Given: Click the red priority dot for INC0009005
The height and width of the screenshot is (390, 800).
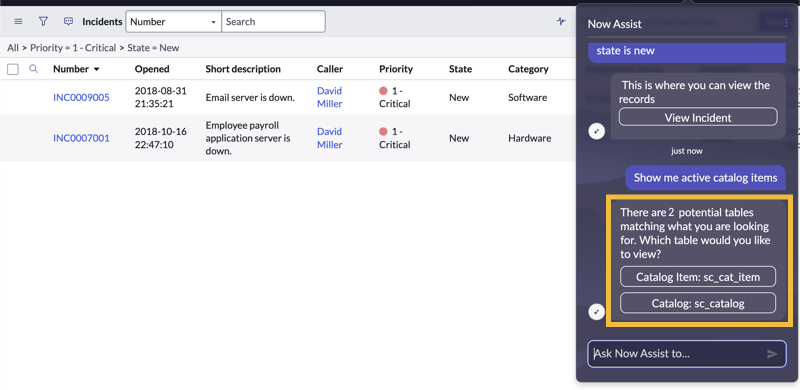Looking at the screenshot, I should [x=383, y=91].
